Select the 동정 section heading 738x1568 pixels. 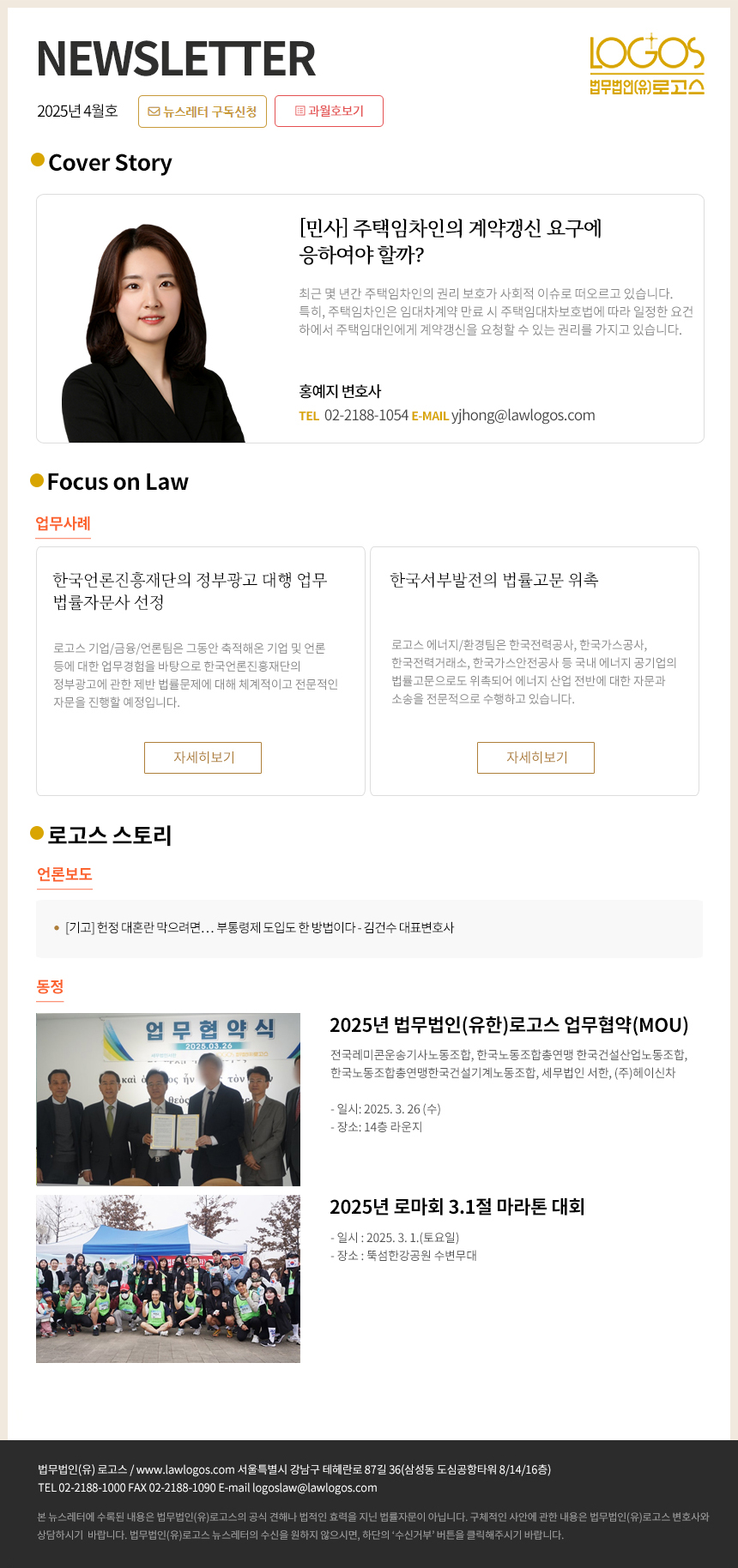(50, 986)
